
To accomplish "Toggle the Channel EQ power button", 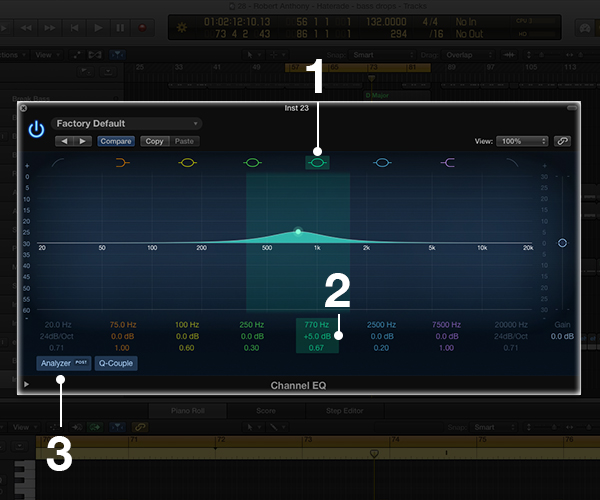I will click(x=36, y=129).
